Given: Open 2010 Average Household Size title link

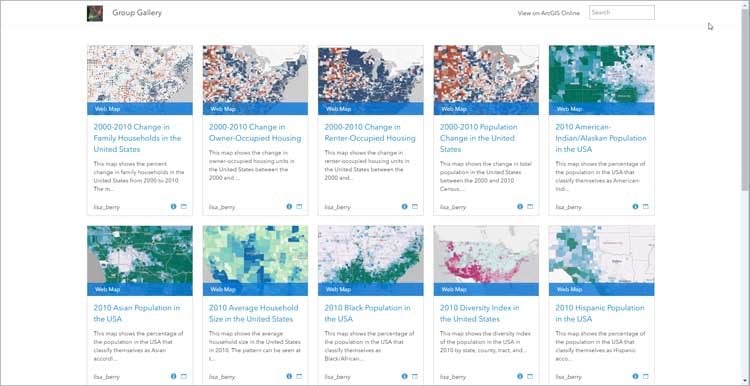Looking at the screenshot, I should [254, 313].
